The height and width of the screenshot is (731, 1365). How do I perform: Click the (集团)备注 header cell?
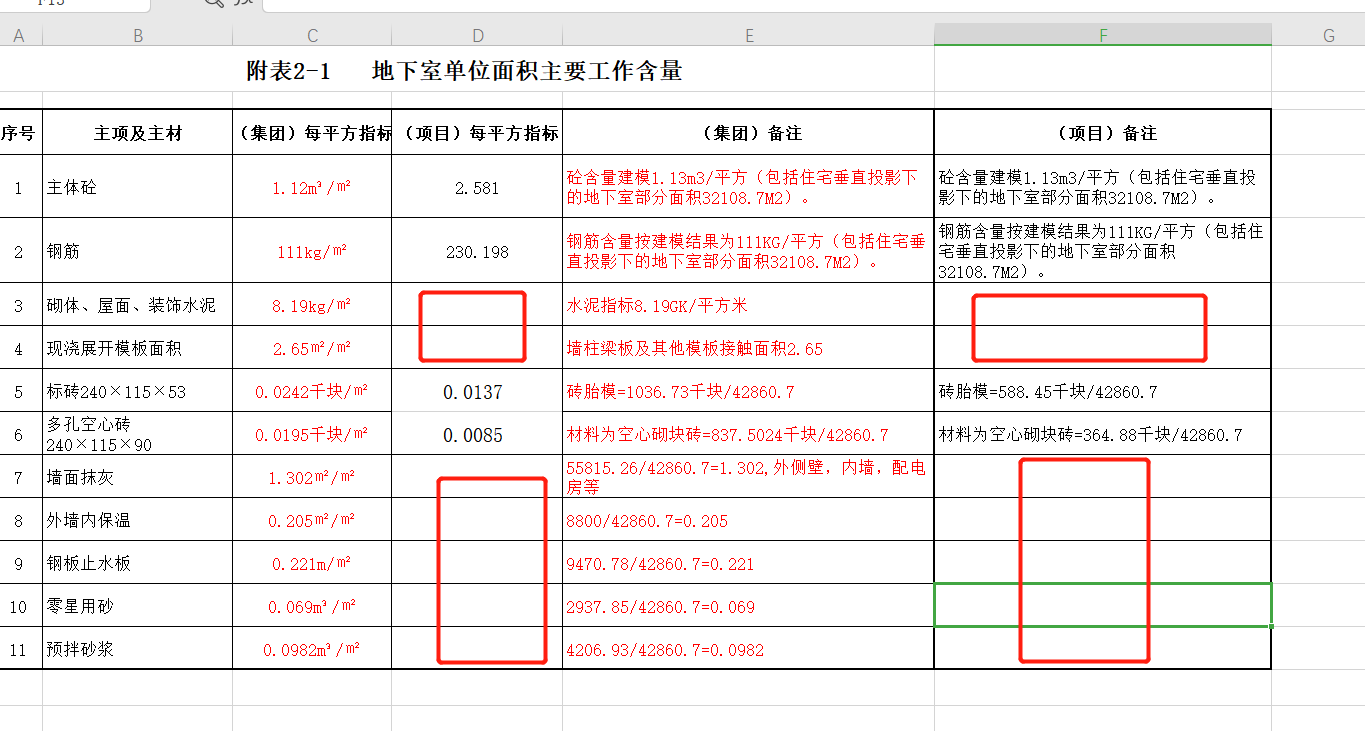click(748, 132)
